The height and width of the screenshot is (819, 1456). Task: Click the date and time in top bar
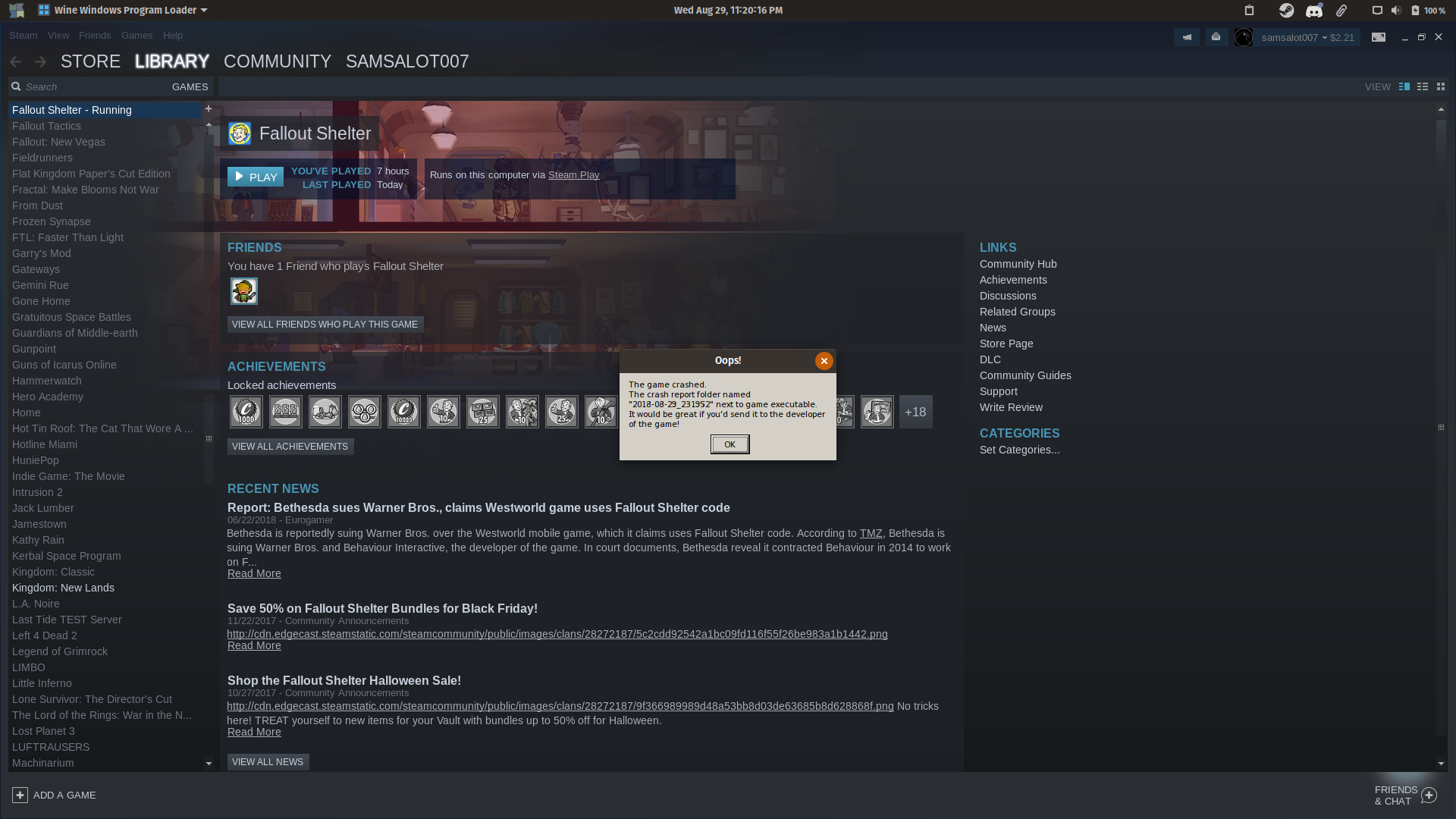coord(728,10)
